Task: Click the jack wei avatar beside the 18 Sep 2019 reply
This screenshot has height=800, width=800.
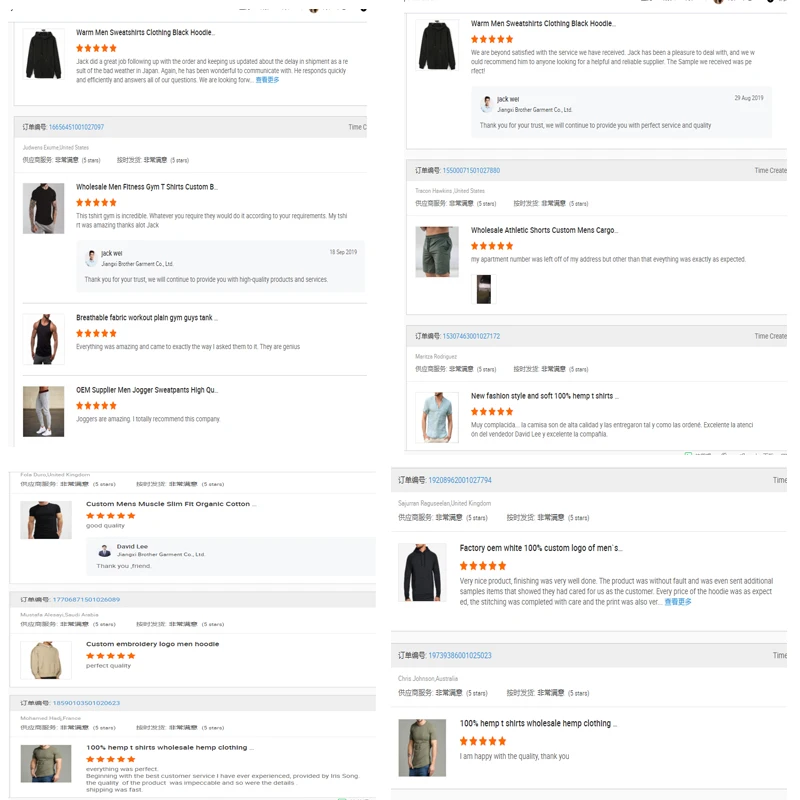Action: point(92,258)
